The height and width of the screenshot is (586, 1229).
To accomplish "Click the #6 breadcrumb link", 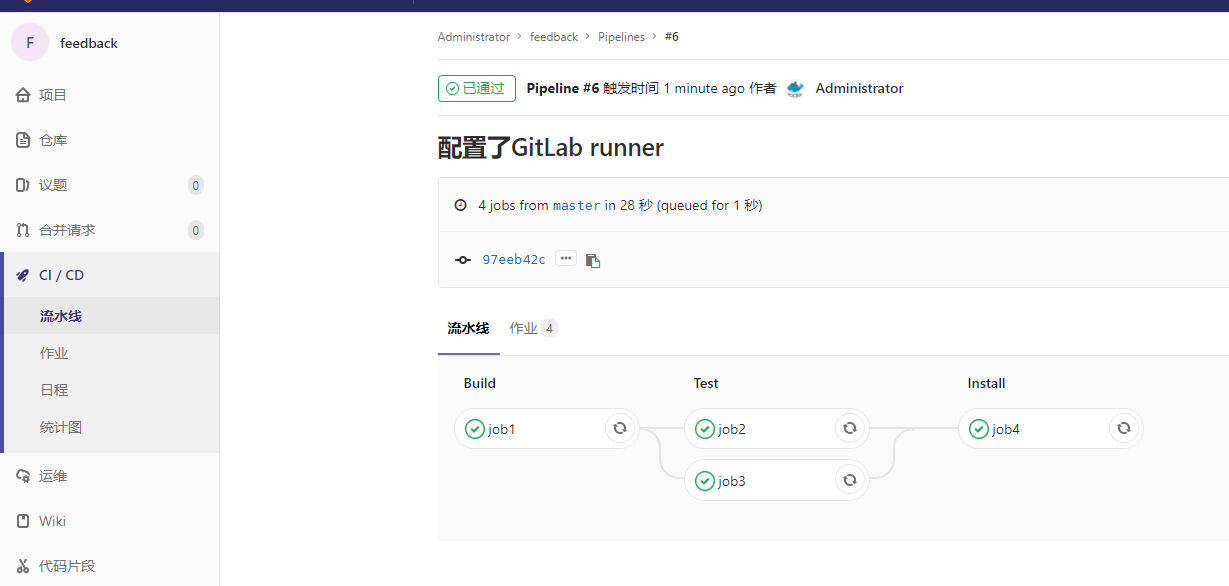I will click(x=672, y=37).
